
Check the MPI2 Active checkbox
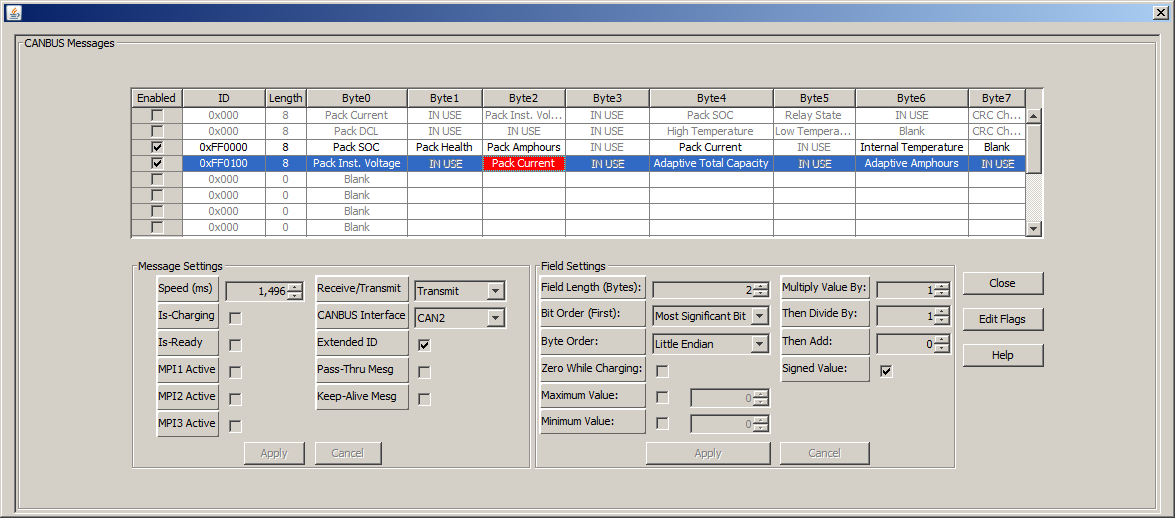[235, 400]
